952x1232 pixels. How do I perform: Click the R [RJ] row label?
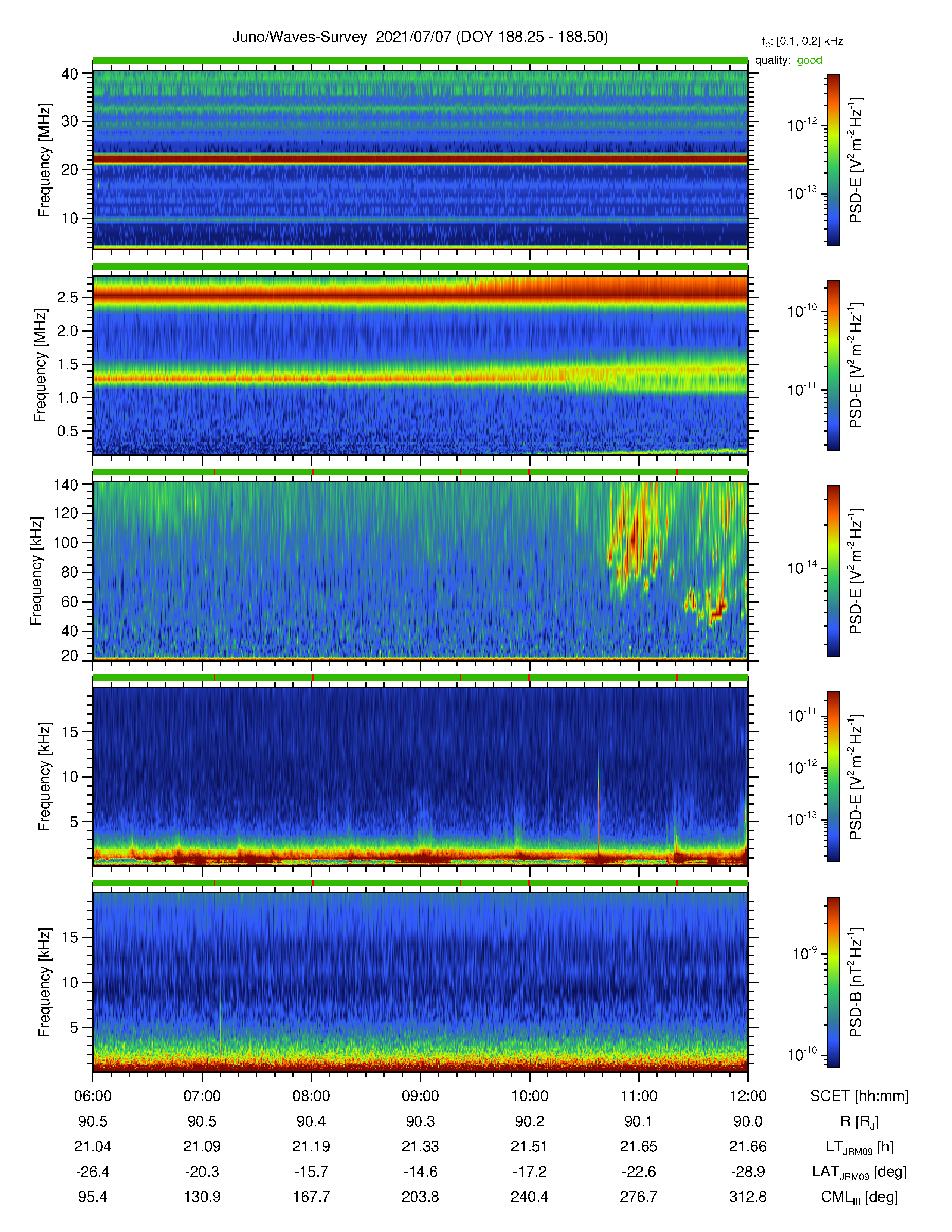[x=859, y=1121]
